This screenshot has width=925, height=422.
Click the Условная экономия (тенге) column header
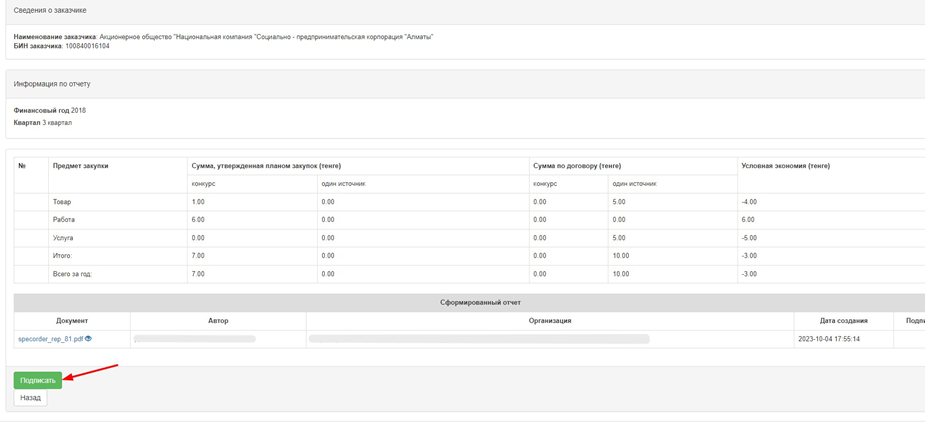(x=785, y=166)
